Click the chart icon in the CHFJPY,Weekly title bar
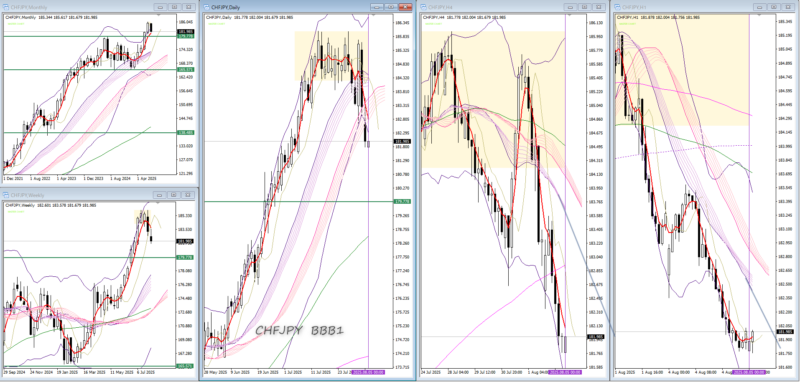800x382 pixels. pyautogui.click(x=7, y=195)
